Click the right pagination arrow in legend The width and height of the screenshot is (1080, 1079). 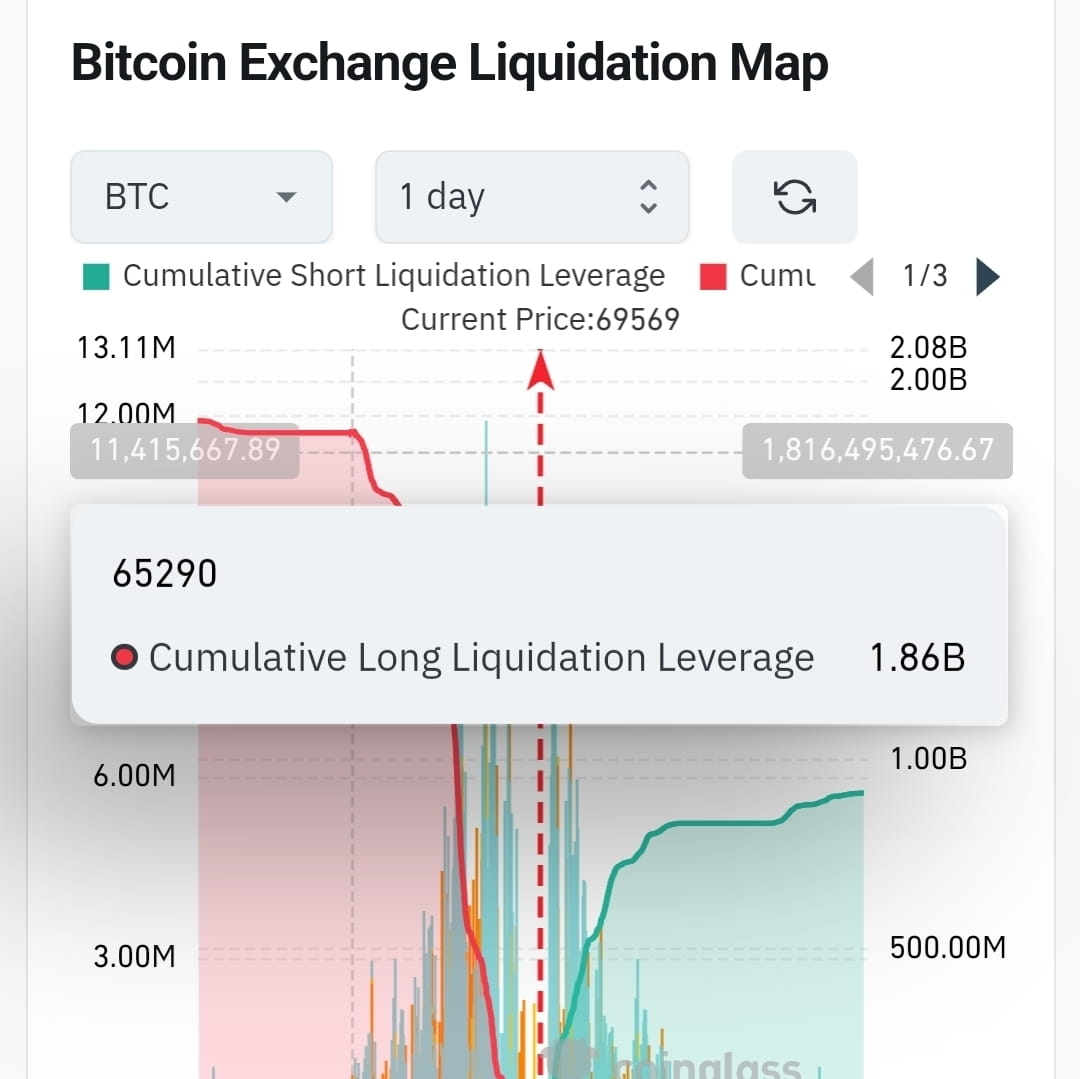click(987, 276)
